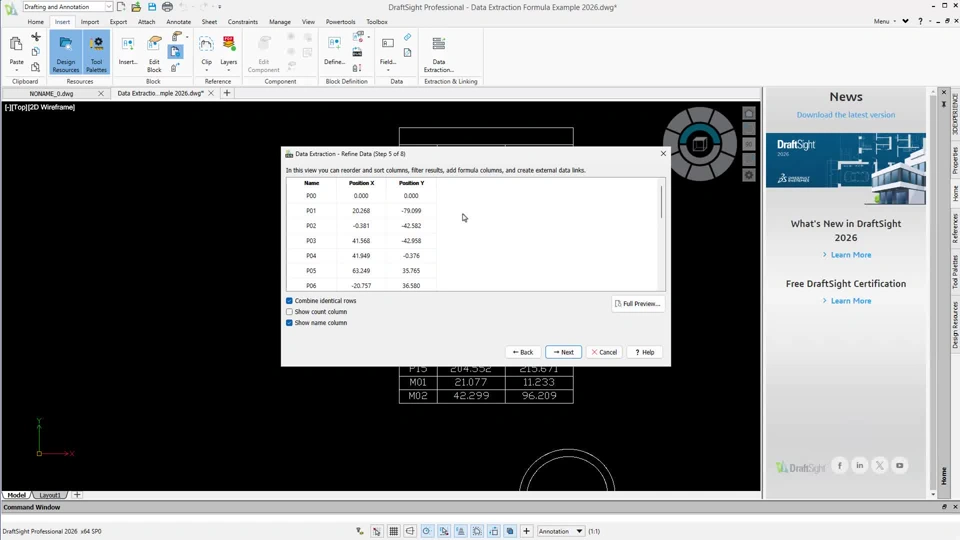Switch to NONAME_0.dwg document tab
Viewport: 960px width, 540px height.
point(51,94)
